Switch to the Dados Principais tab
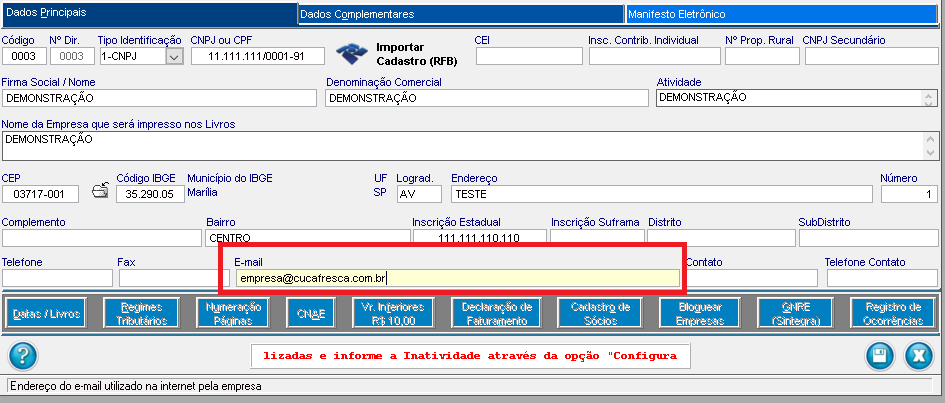 click(x=149, y=13)
